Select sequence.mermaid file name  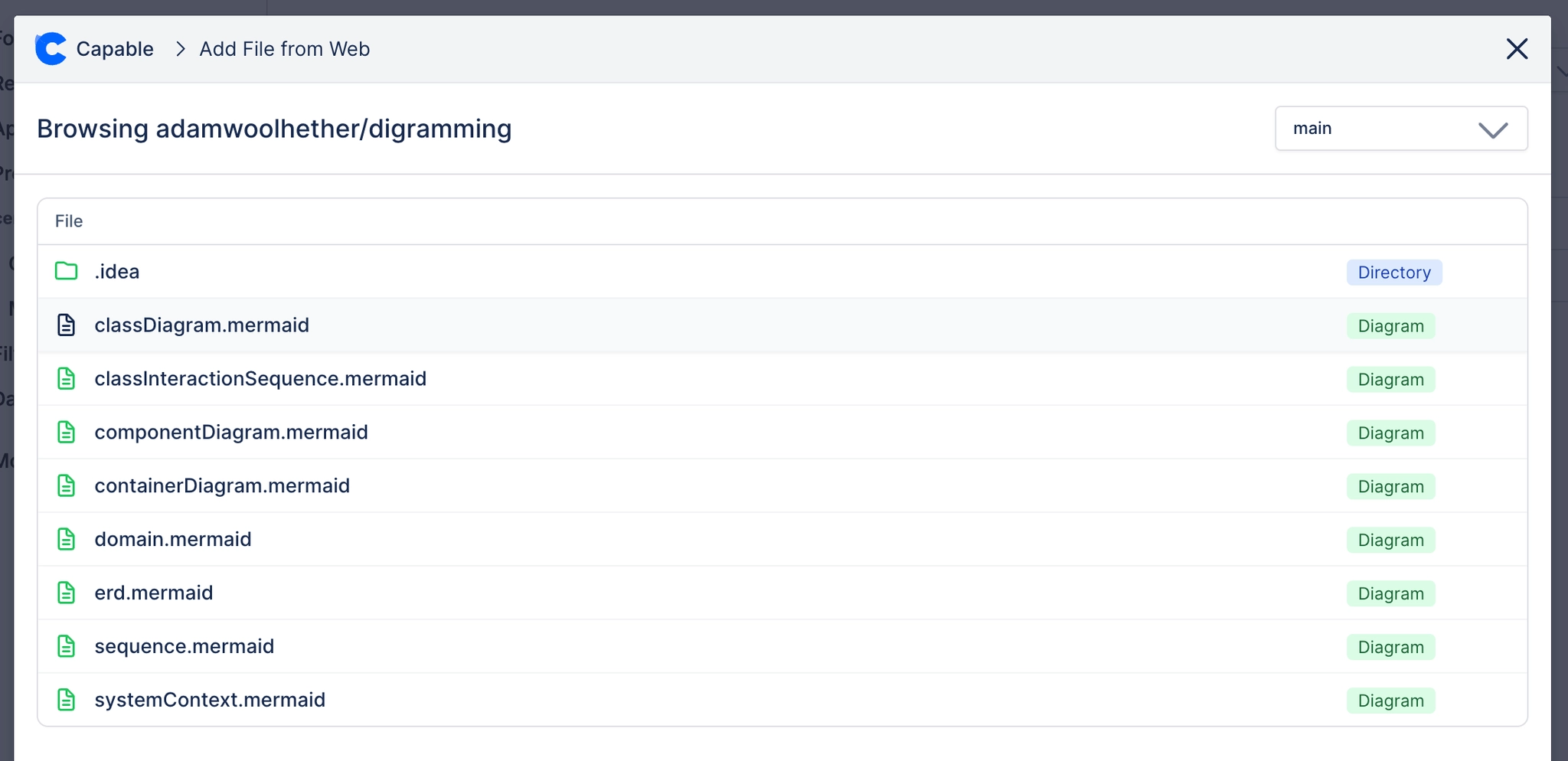185,647
